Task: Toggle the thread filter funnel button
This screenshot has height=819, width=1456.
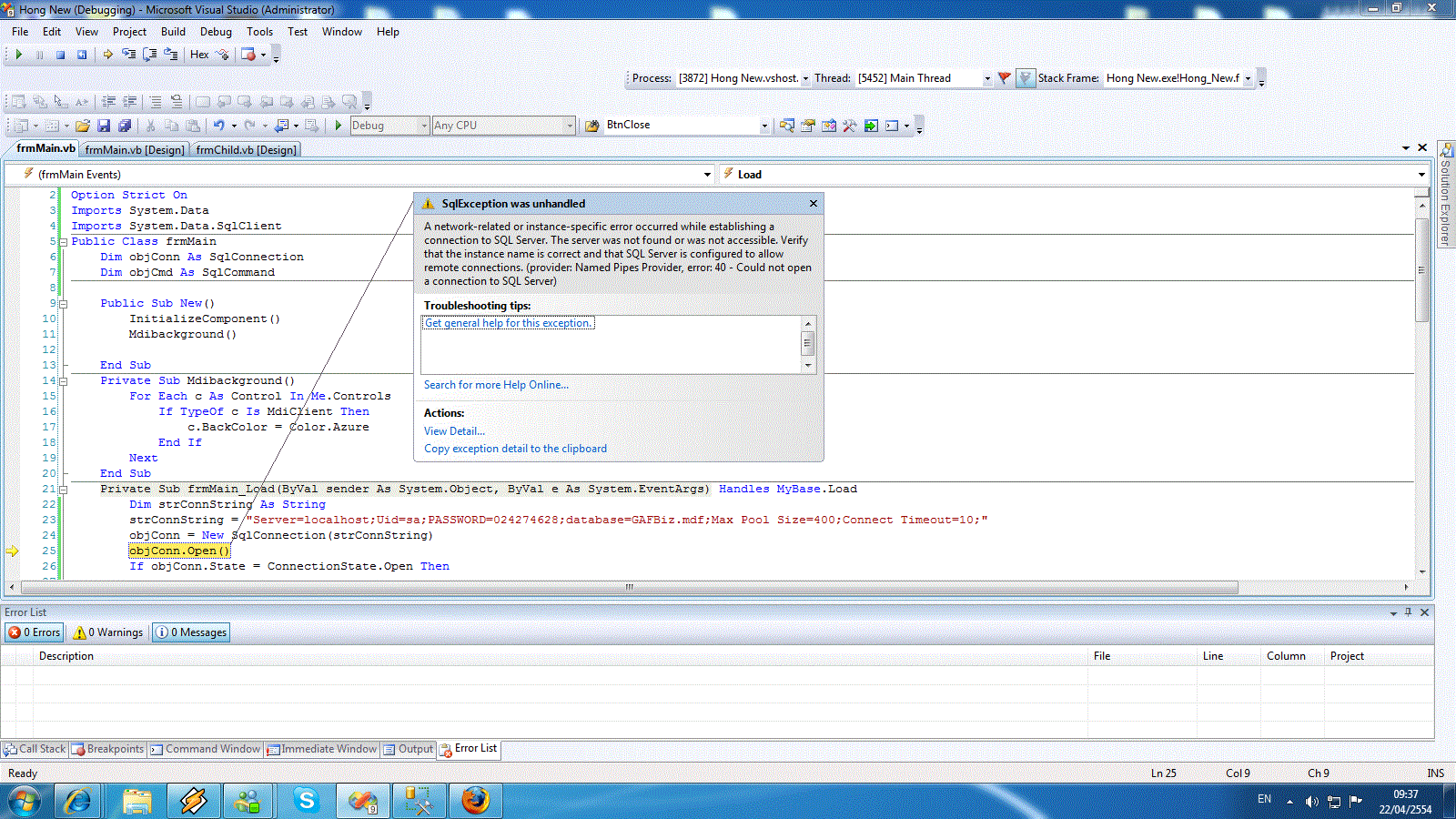Action: point(1025,78)
